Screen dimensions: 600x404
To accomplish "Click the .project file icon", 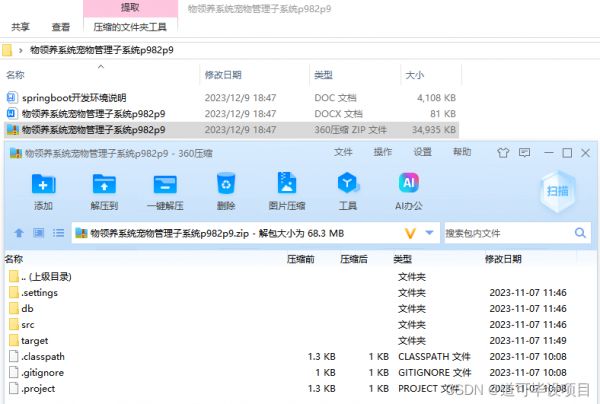I will 14,388.
